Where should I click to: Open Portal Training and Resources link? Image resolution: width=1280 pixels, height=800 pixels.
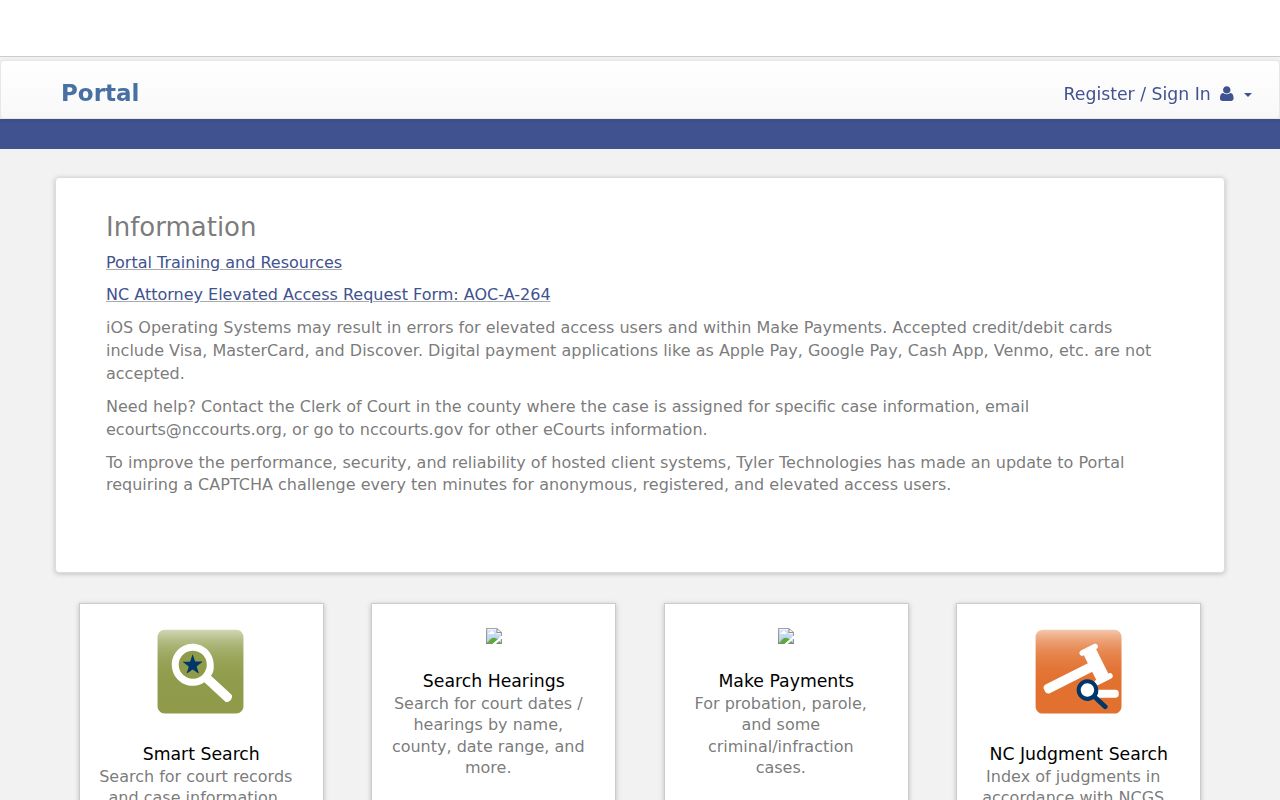tap(224, 262)
